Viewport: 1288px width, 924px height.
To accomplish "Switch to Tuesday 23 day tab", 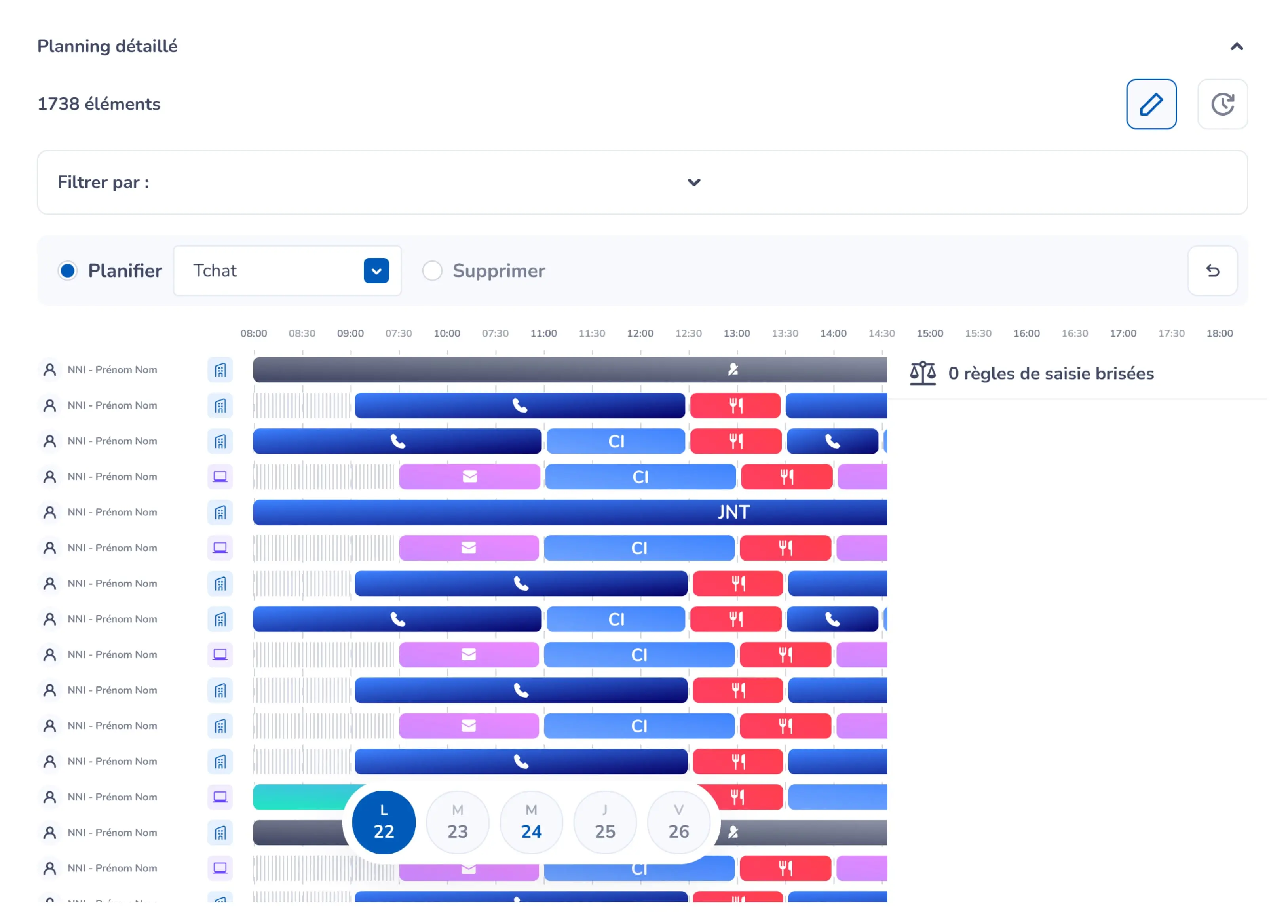I will (x=457, y=822).
